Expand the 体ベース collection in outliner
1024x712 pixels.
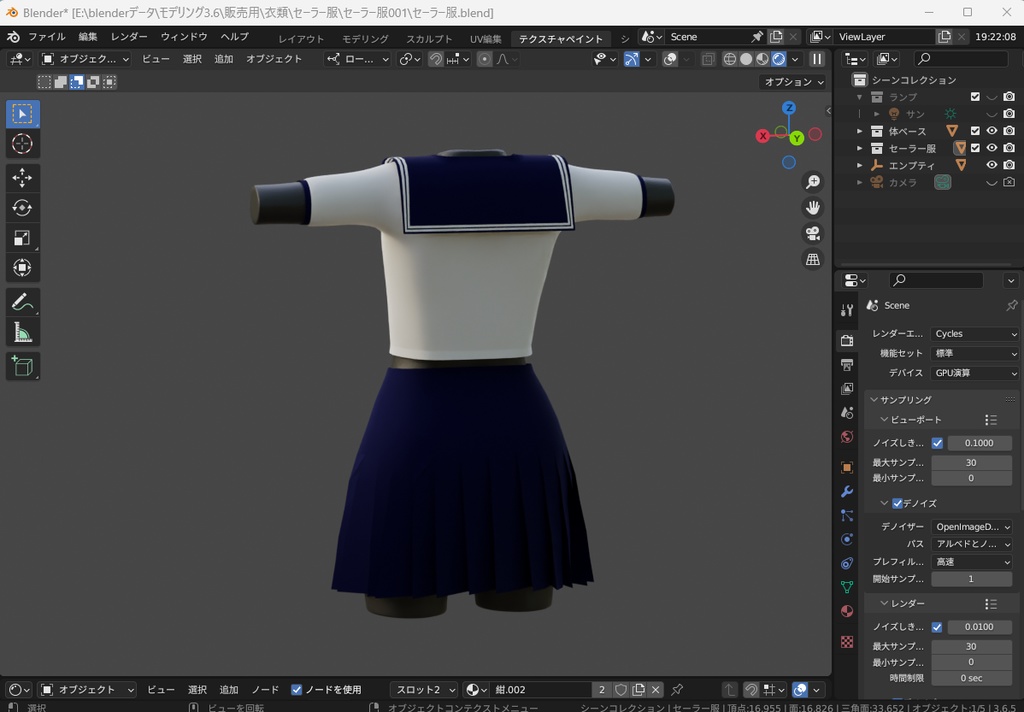click(859, 131)
